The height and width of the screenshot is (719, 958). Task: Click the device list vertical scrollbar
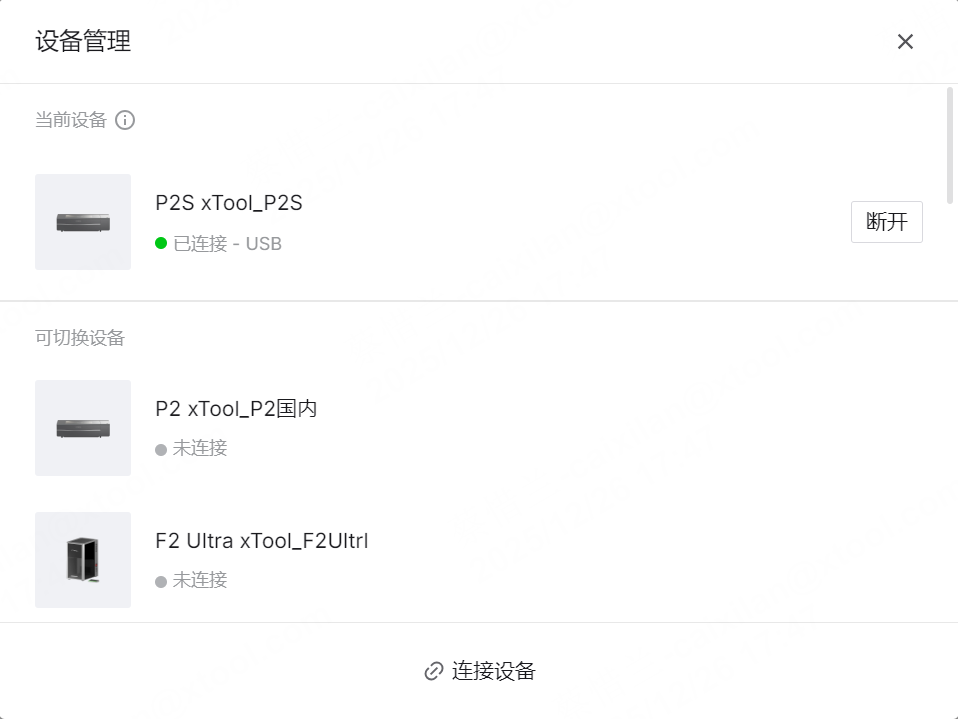pos(949,145)
